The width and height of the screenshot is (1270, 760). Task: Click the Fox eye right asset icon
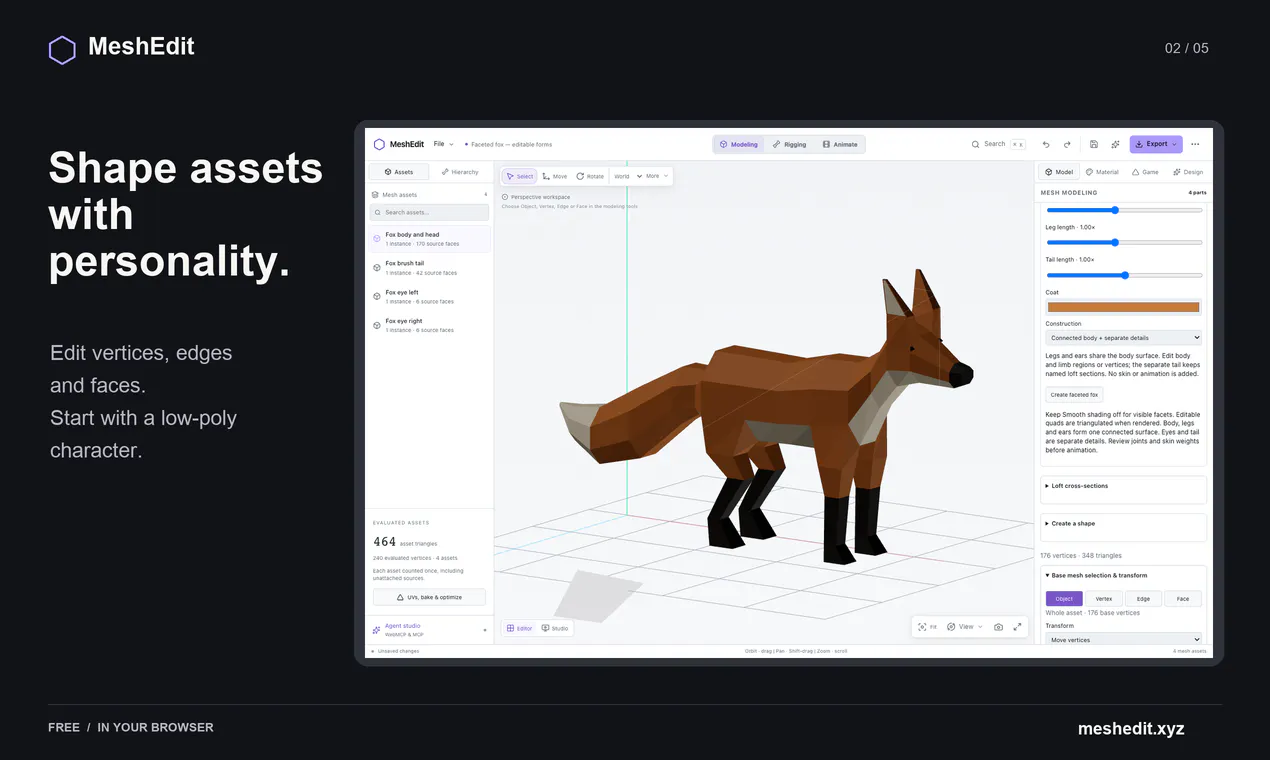377,325
